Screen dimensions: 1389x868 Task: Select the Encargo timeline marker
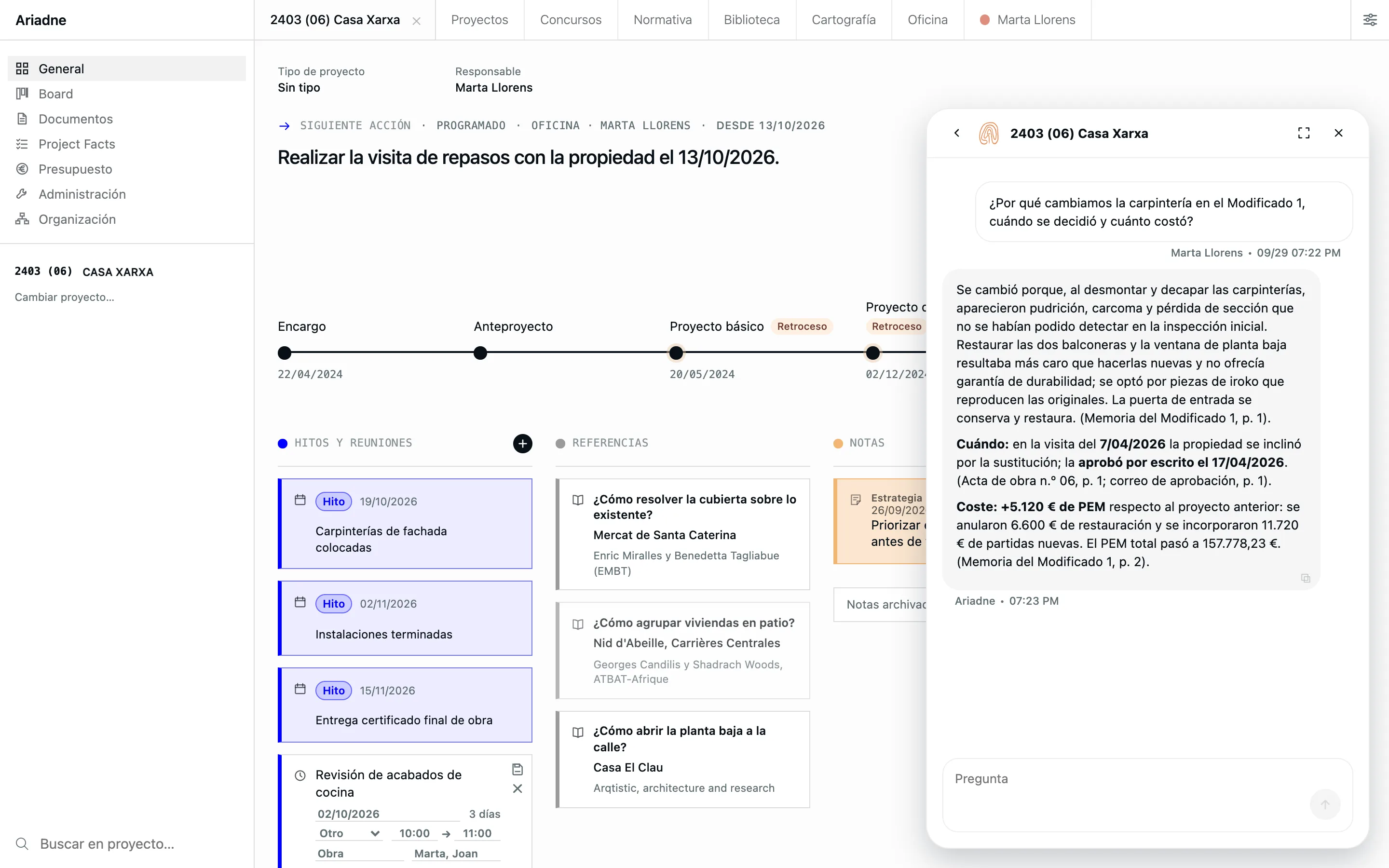(x=284, y=353)
